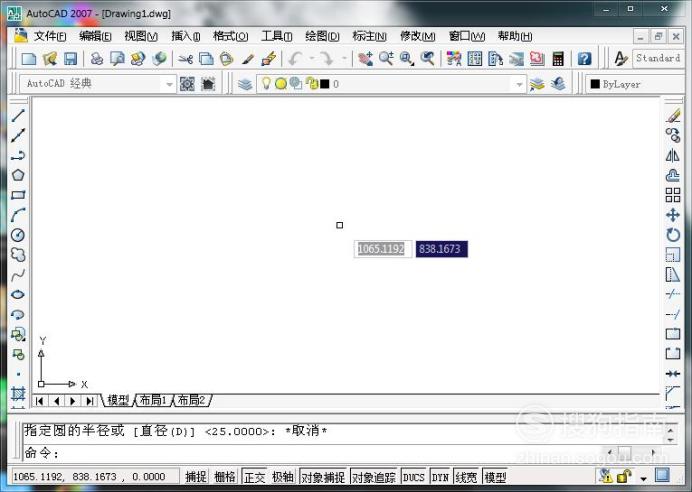
Task: Select the Erase tool
Action: [673, 116]
